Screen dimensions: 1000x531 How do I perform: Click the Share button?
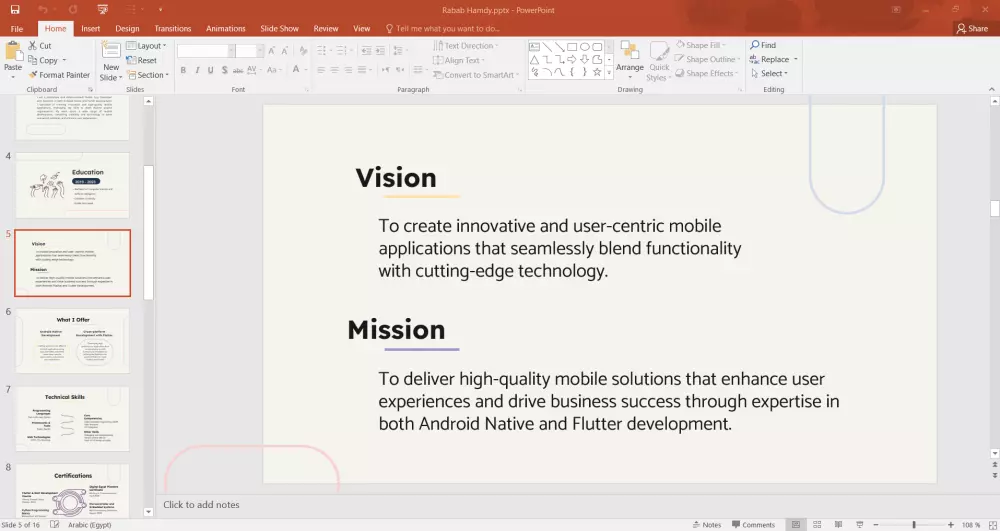(973, 29)
